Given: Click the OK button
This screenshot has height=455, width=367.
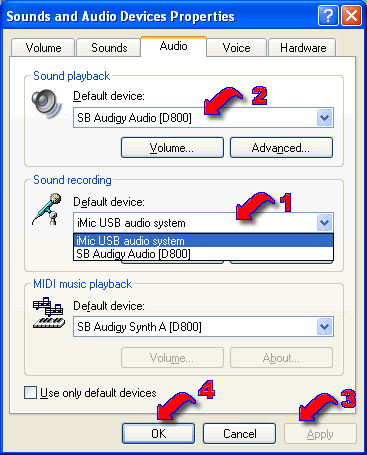Looking at the screenshot, I should tap(158, 433).
